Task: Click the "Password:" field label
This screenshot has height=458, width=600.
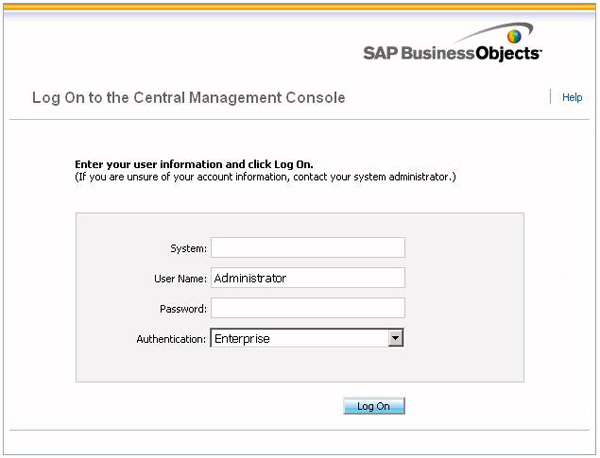Action: (183, 309)
